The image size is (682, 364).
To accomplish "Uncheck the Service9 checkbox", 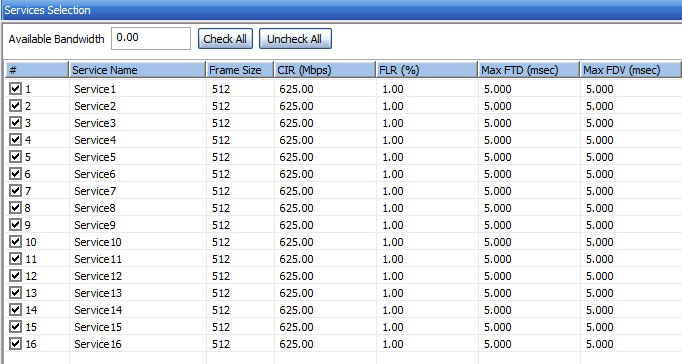I will [15, 224].
